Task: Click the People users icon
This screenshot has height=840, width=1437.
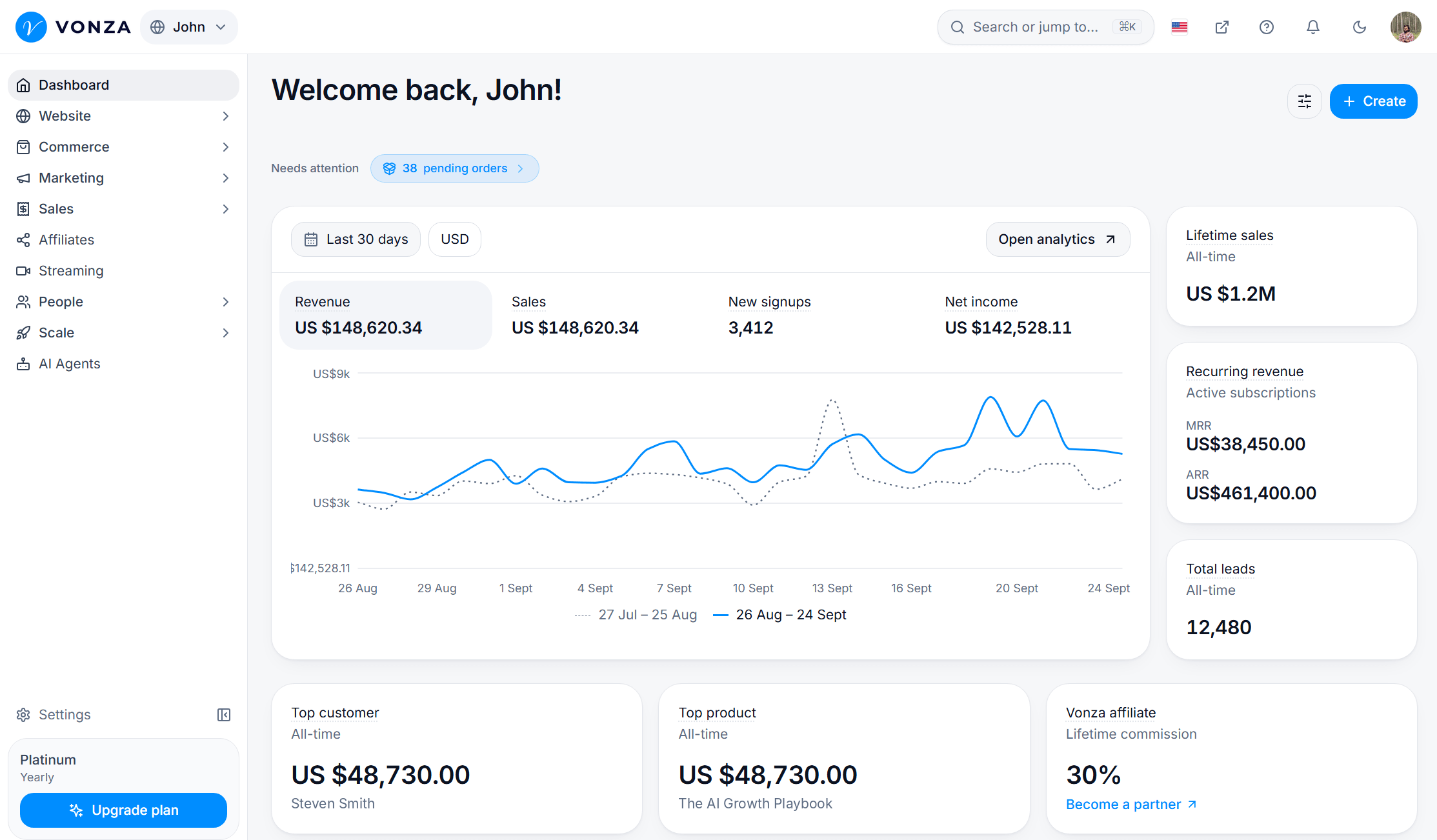Action: click(23, 302)
